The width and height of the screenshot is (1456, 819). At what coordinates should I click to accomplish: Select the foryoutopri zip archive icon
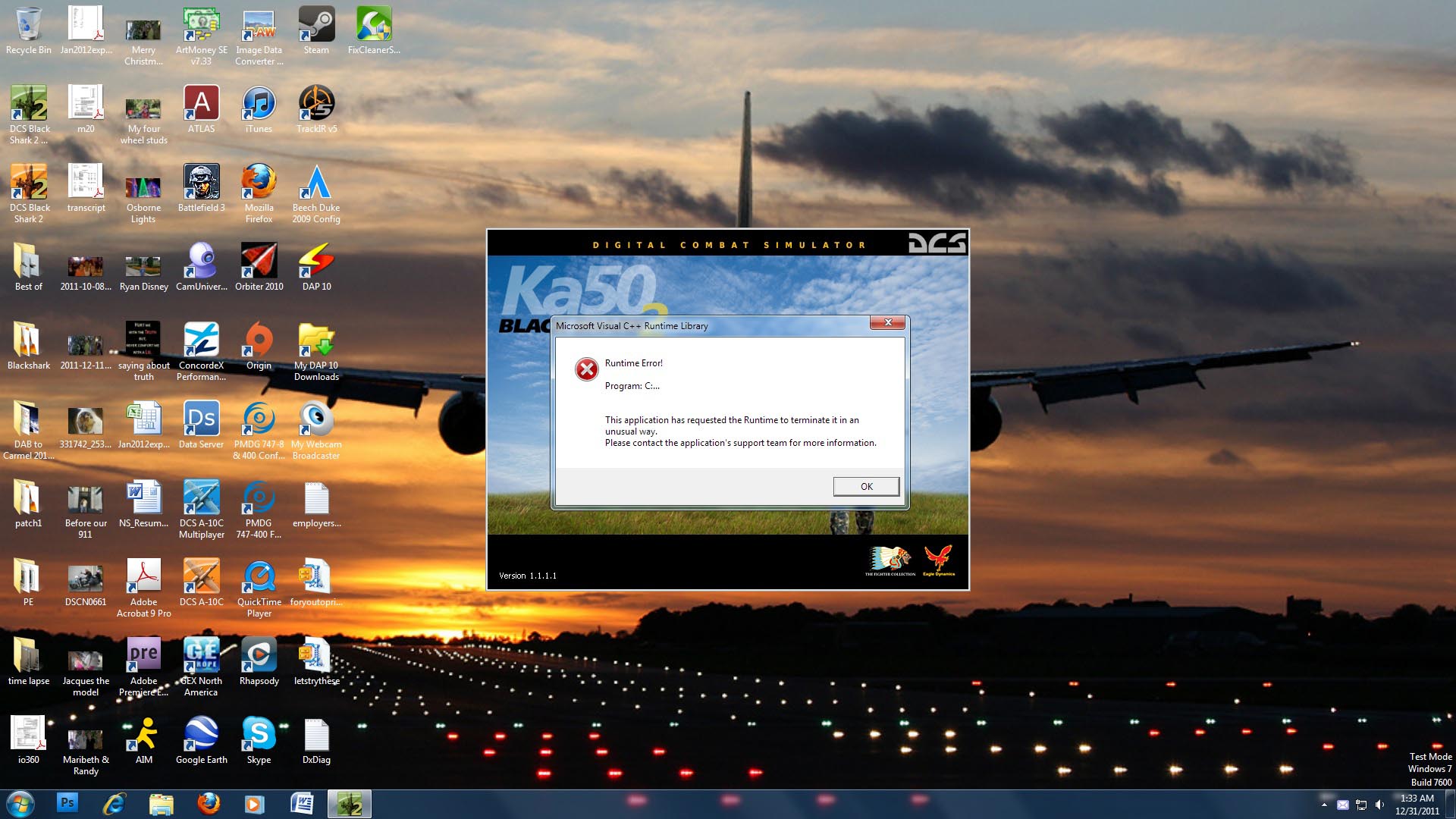tap(316, 582)
